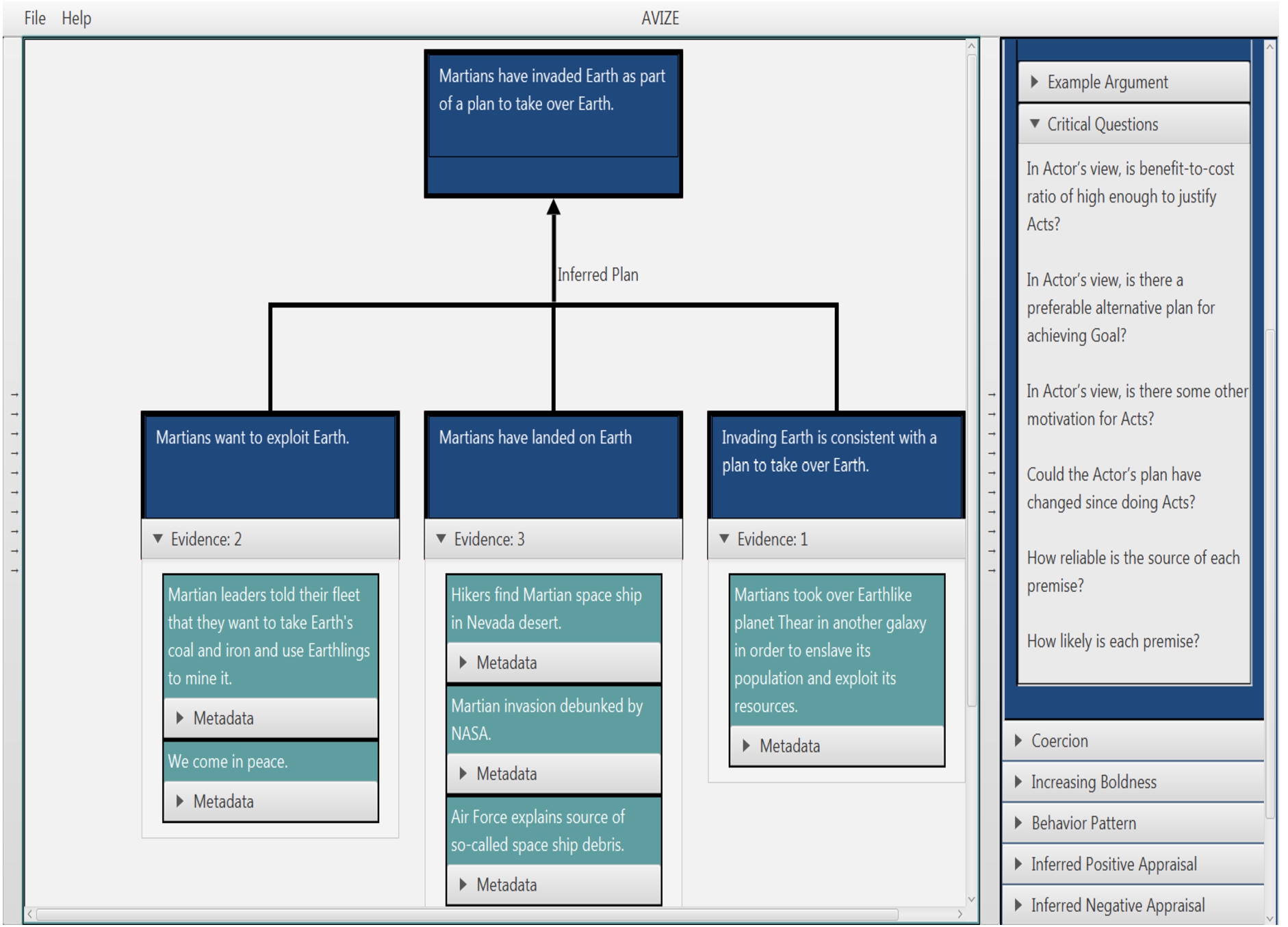Expand the Inferred Negative Appraisal scheme
This screenshot has width=1288, height=927.
pos(1117,906)
